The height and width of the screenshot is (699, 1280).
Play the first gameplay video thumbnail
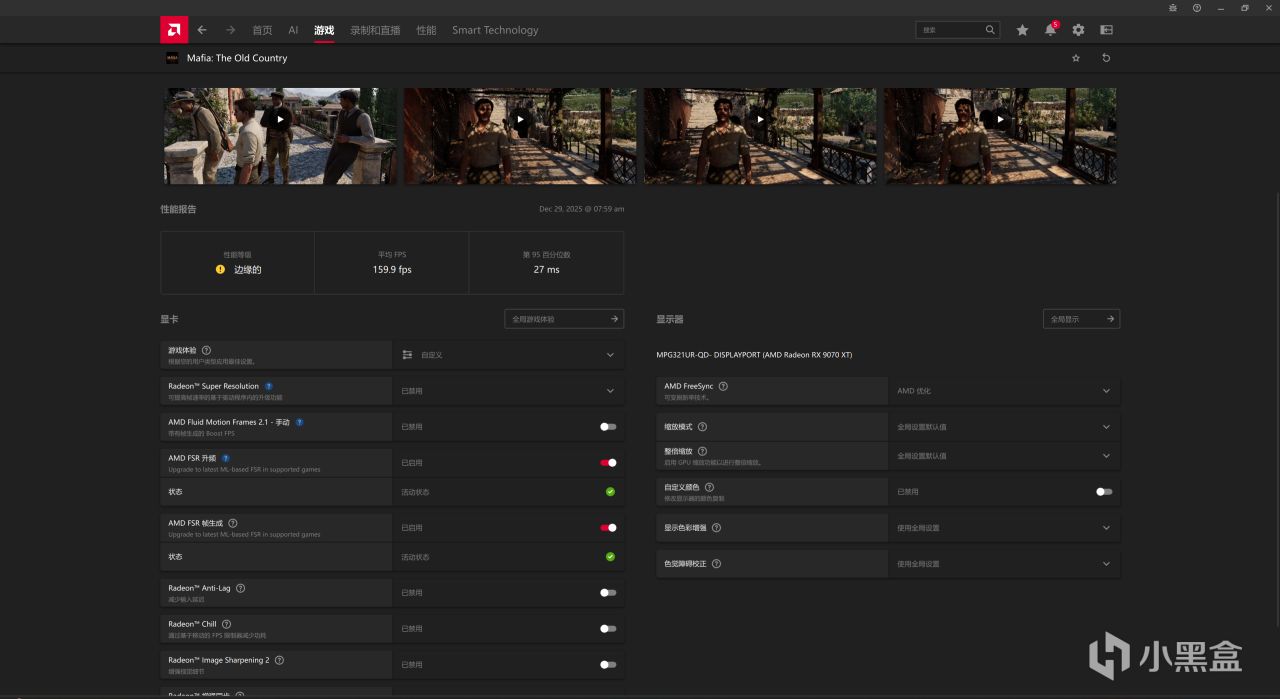[280, 119]
